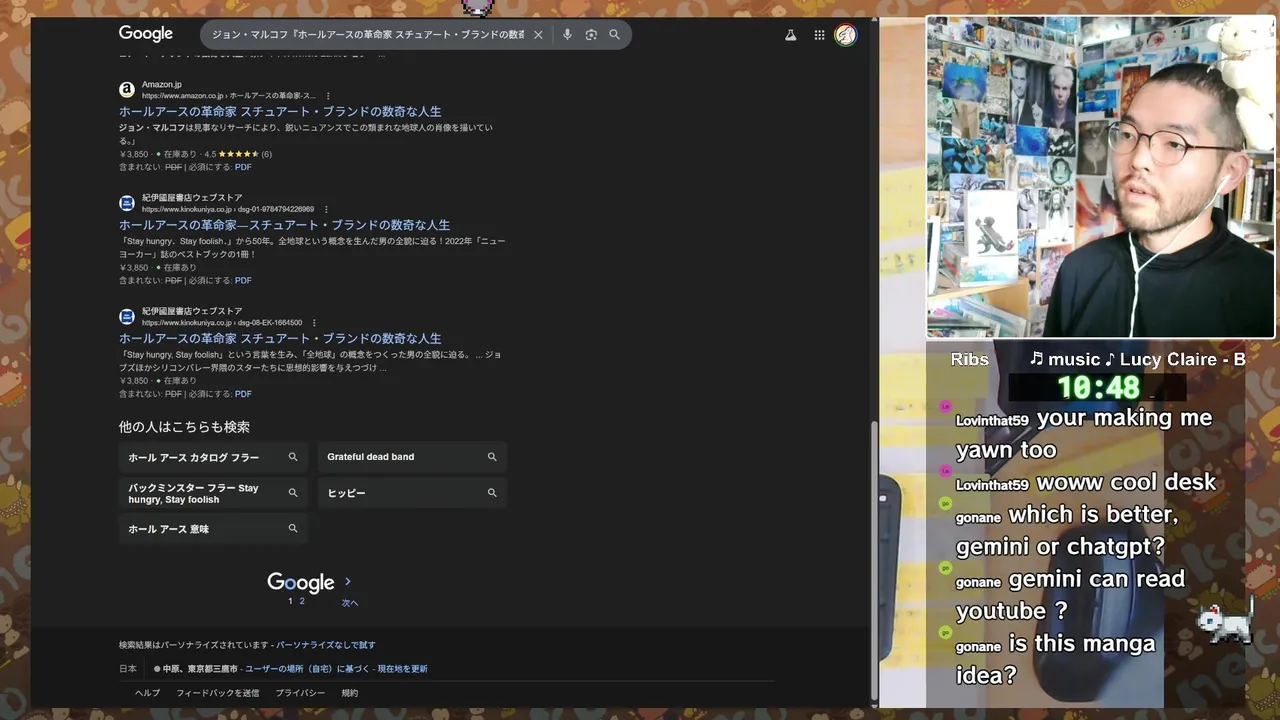Viewport: 1280px width, 720px height.
Task: Clear the search box with the X icon
Action: tap(538, 35)
